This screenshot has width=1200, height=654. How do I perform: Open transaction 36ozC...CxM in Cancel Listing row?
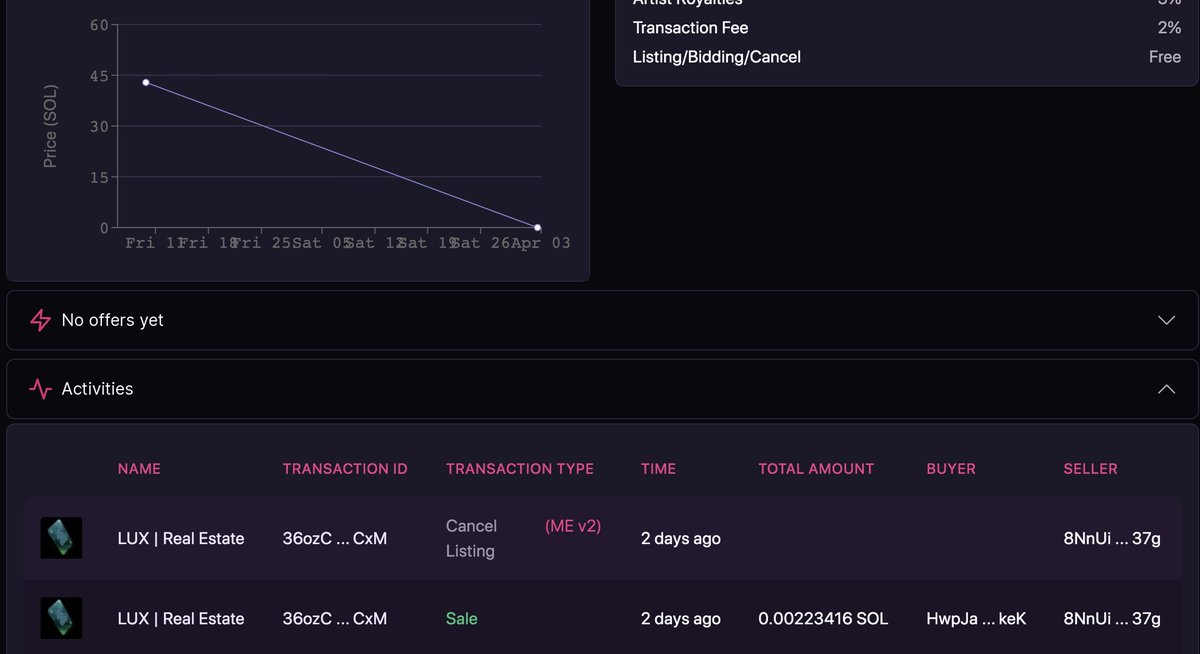point(335,538)
